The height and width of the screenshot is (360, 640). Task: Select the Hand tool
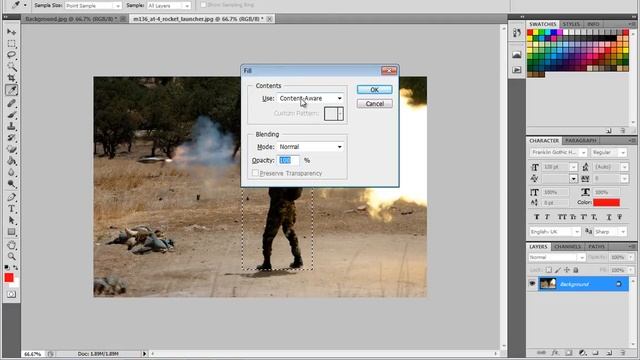coord(11,245)
